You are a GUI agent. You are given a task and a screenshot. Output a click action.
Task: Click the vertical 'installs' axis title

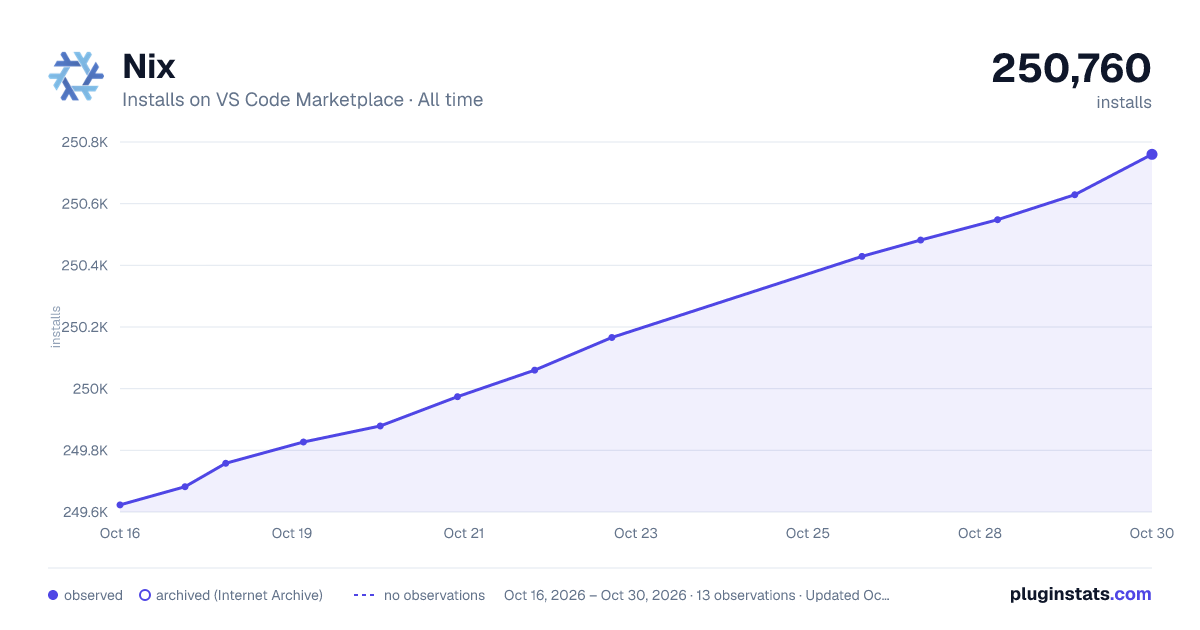pyautogui.click(x=56, y=327)
